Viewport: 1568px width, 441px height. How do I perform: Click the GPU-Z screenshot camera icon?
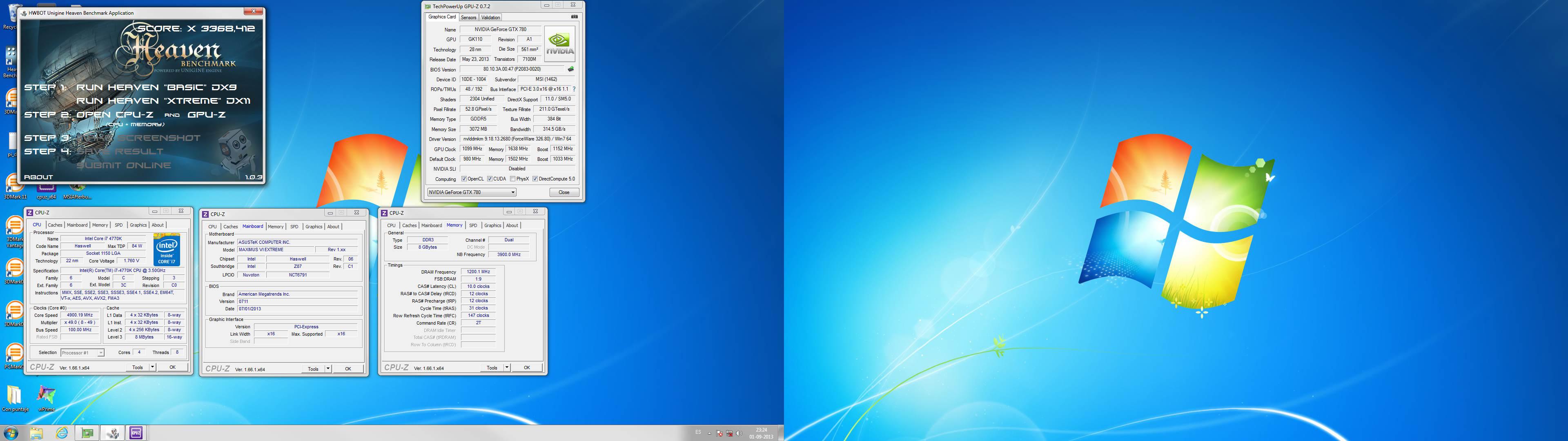tap(574, 17)
